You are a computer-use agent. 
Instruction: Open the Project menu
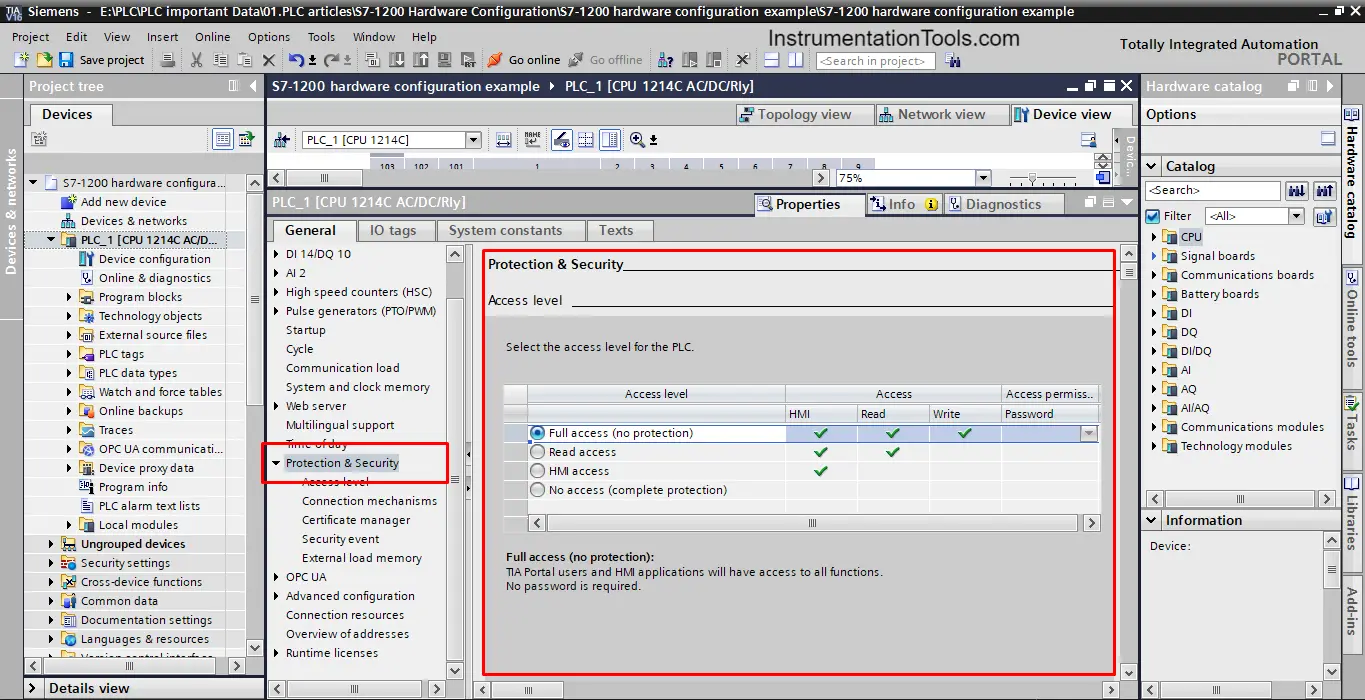pyautogui.click(x=31, y=37)
